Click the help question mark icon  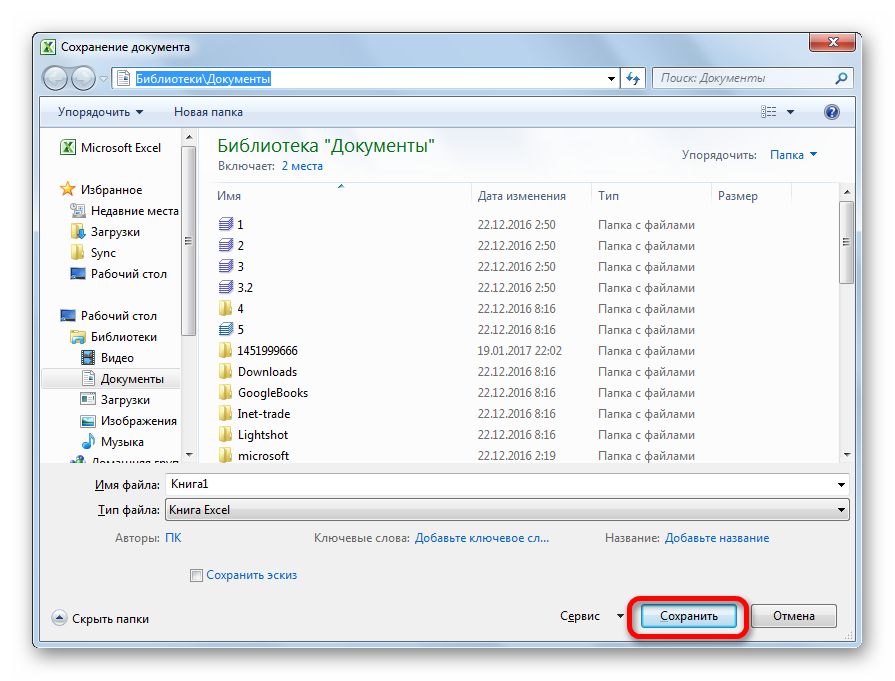tap(831, 112)
